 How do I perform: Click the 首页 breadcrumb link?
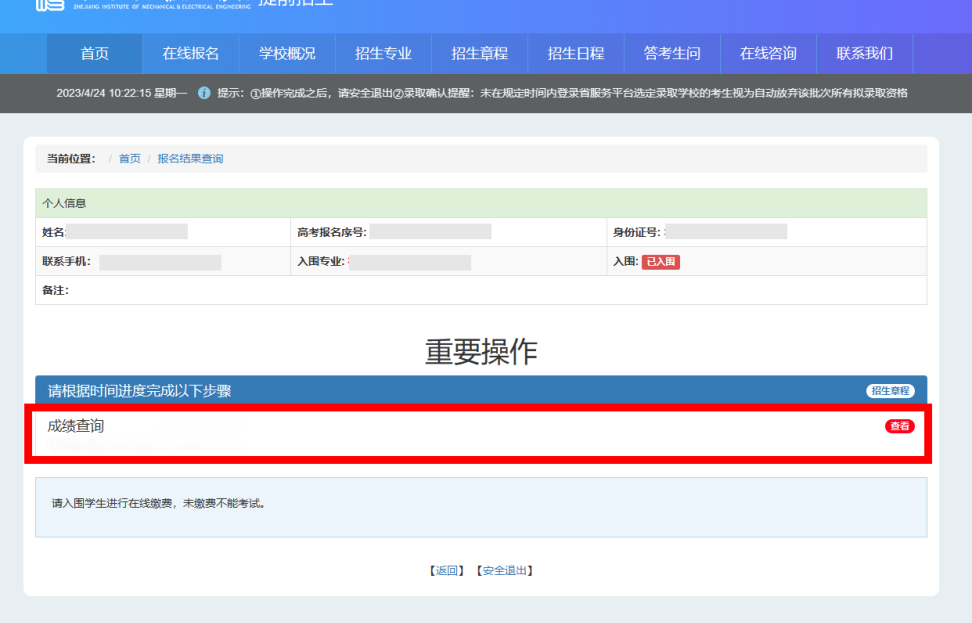coord(130,159)
